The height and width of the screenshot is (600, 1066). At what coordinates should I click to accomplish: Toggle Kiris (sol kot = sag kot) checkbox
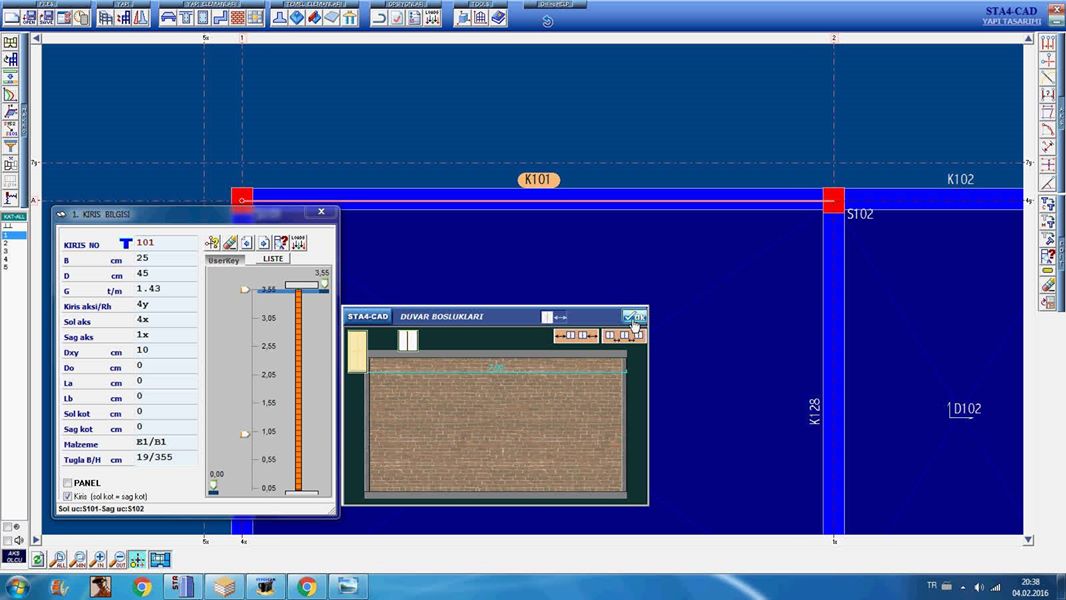coord(67,496)
